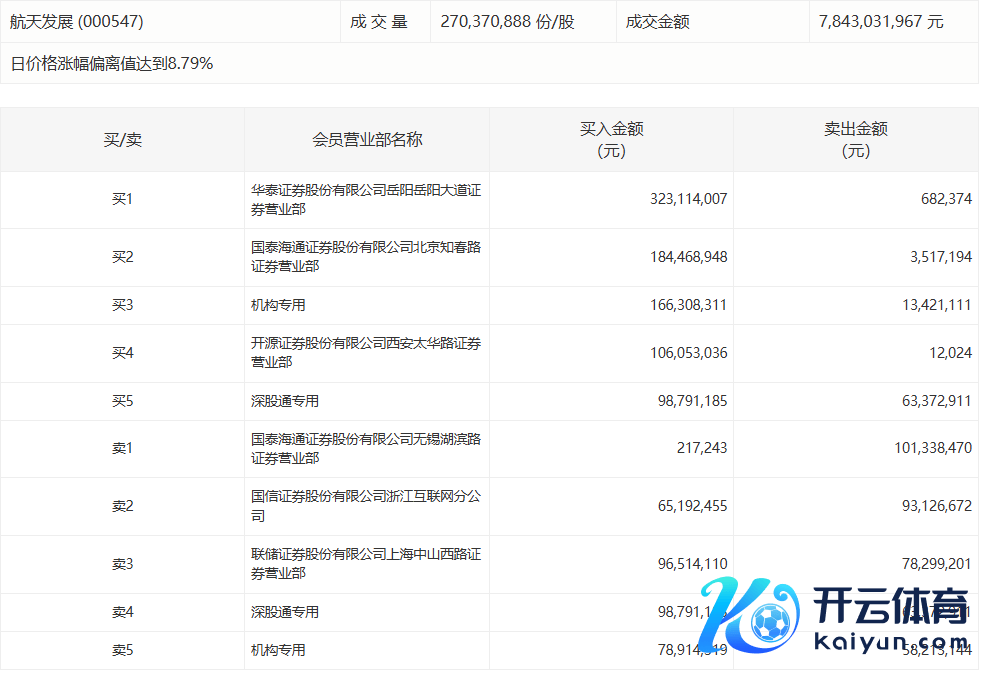The width and height of the screenshot is (983, 675).
Task: Click the 买/卖 column header
Action: point(122,140)
